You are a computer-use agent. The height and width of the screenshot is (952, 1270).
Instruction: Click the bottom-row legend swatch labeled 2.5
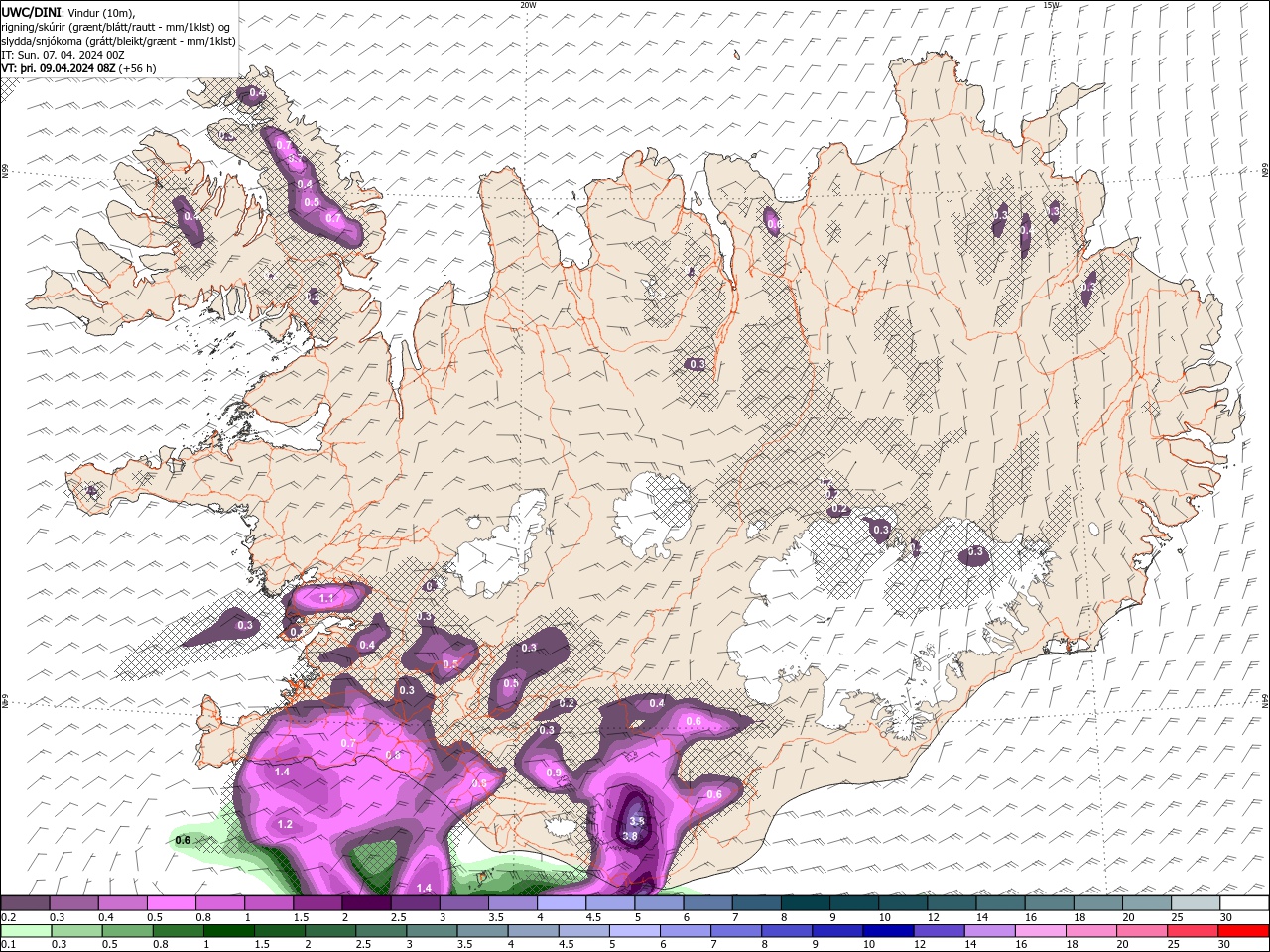coord(381,931)
